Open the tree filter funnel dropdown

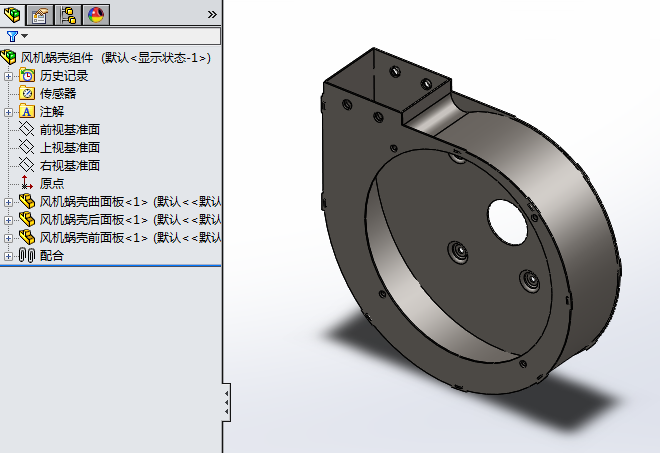click(x=17, y=36)
